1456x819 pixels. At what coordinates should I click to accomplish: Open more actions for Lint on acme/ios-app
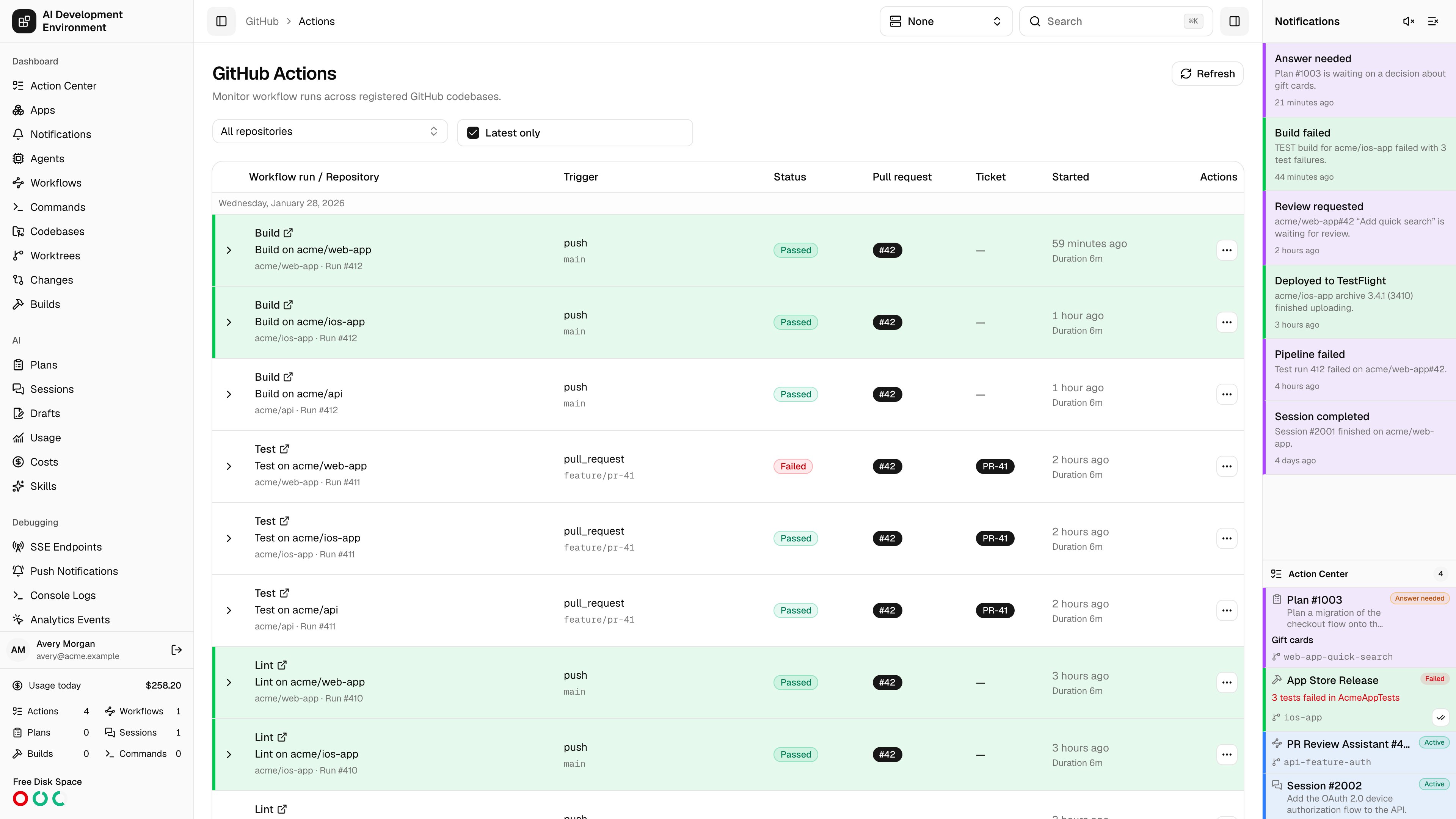pos(1227,755)
